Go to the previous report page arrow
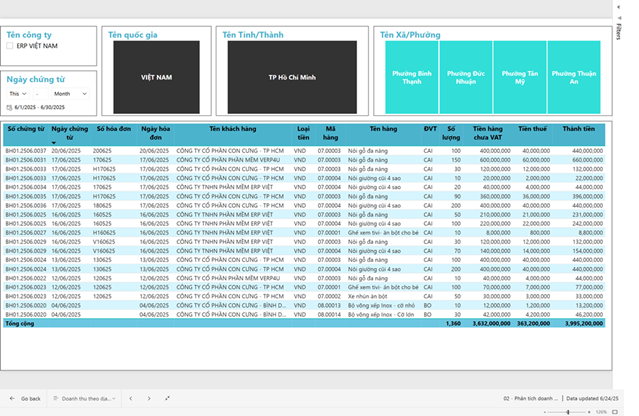 [129, 398]
